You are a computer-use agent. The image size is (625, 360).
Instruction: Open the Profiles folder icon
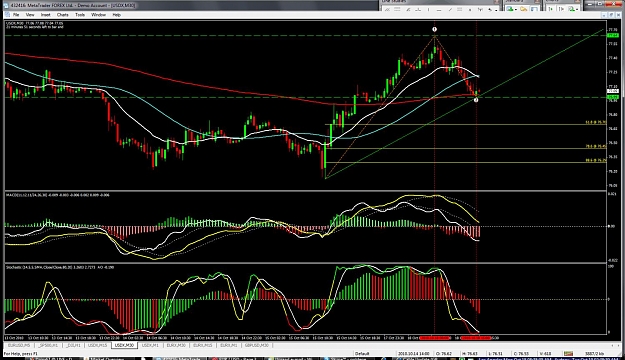tap(523, 9)
